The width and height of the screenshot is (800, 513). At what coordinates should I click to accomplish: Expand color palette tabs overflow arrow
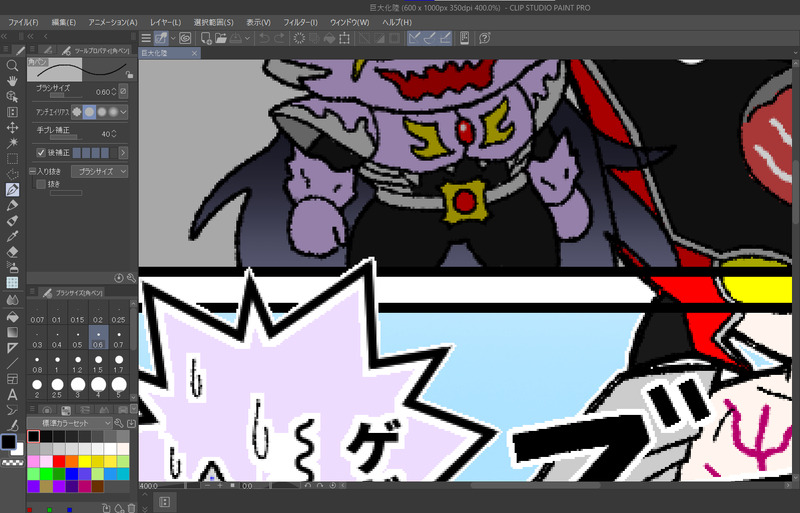click(x=134, y=409)
